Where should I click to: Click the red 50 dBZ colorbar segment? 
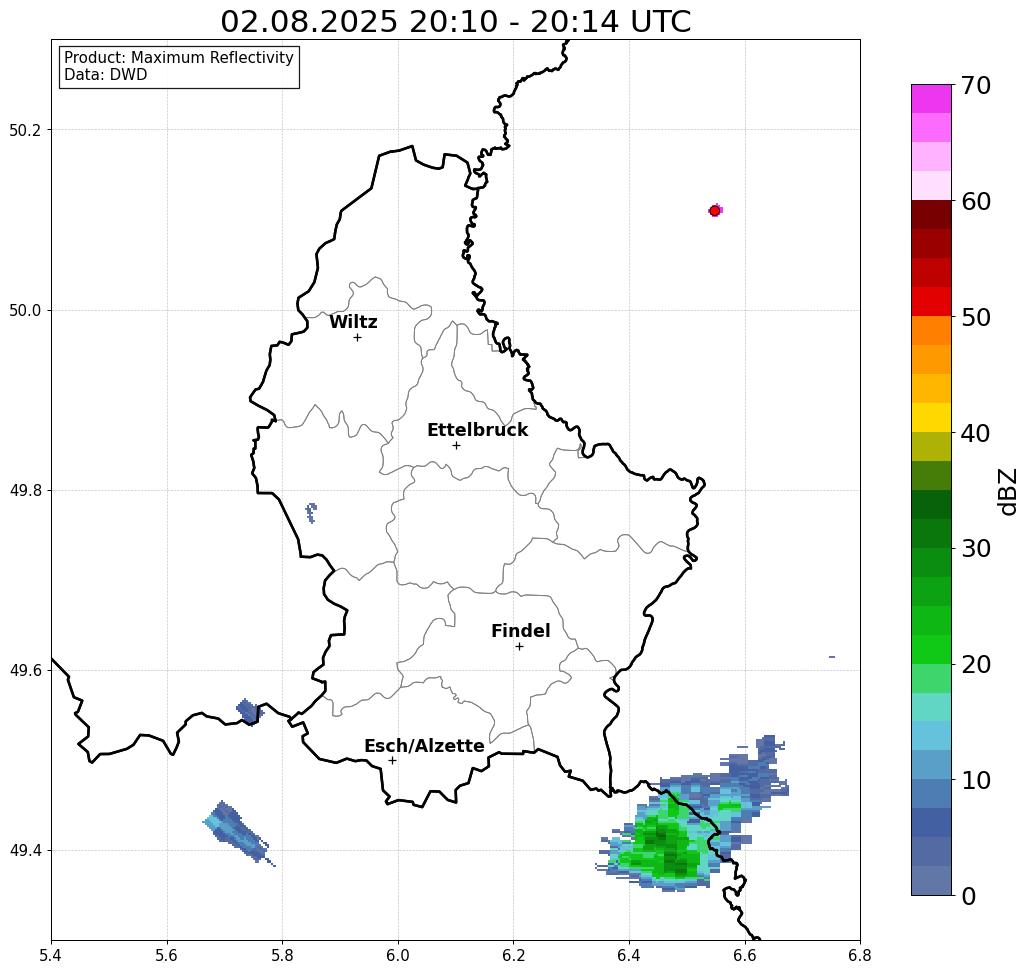pyautogui.click(x=931, y=302)
